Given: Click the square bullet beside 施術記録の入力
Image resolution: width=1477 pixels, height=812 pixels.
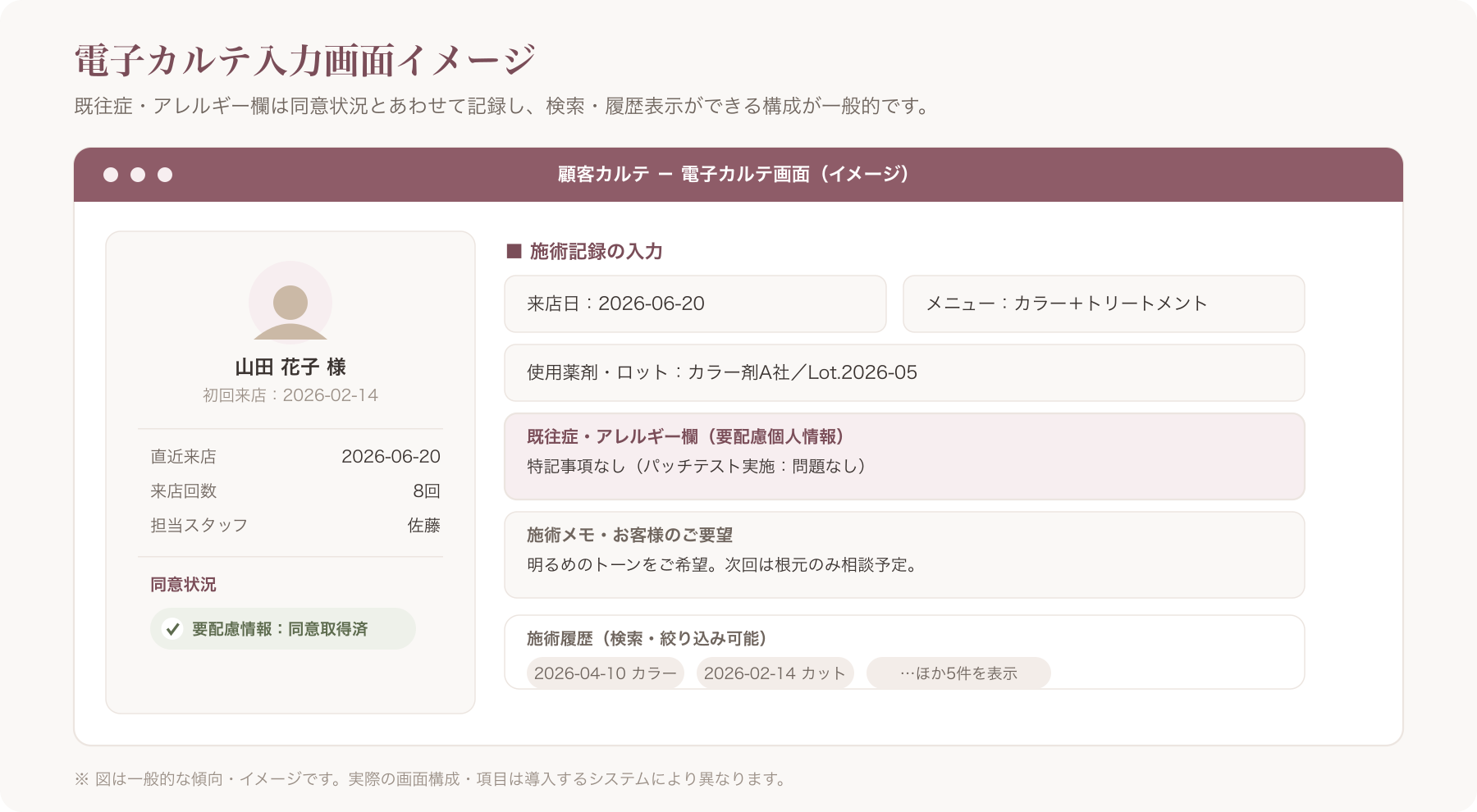Looking at the screenshot, I should [514, 251].
